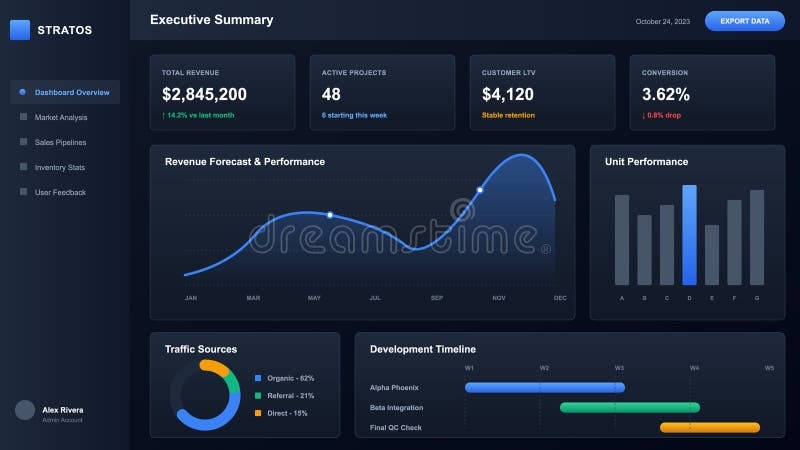
Task: Click the data point near Nov on revenue chart
Action: click(480, 190)
